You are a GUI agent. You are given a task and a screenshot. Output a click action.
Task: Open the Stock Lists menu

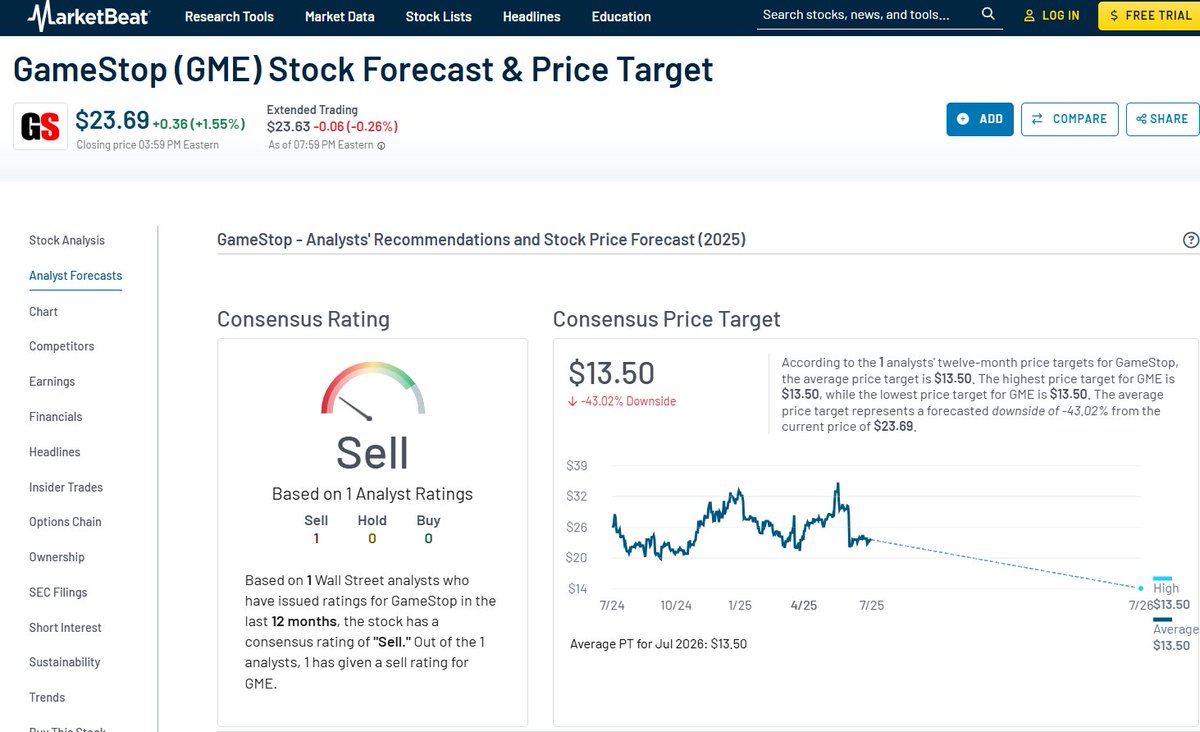click(438, 16)
